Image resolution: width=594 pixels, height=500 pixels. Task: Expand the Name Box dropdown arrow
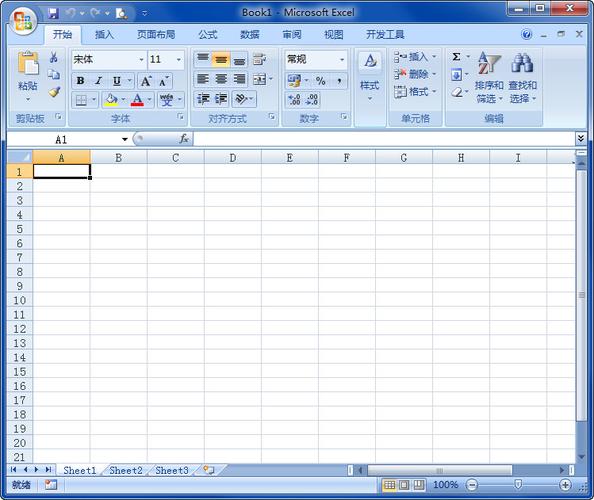[x=125, y=139]
